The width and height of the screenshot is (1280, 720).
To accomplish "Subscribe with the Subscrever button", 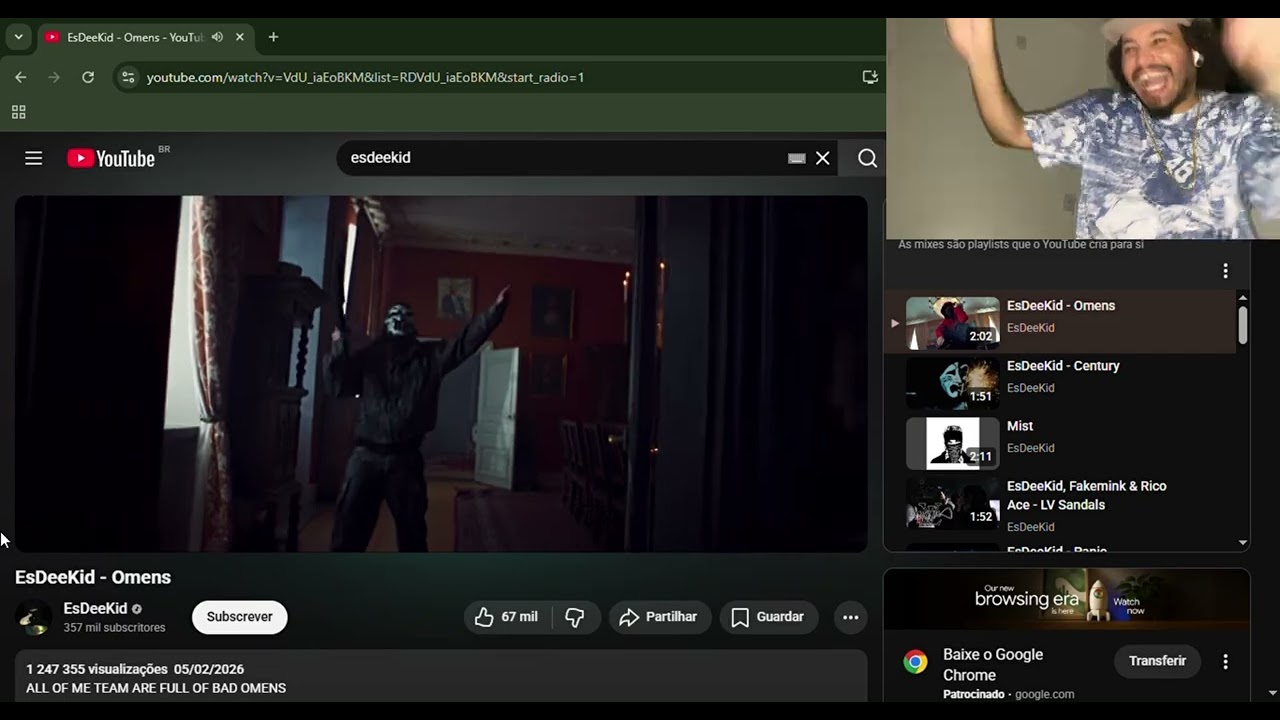I will pyautogui.click(x=240, y=617).
